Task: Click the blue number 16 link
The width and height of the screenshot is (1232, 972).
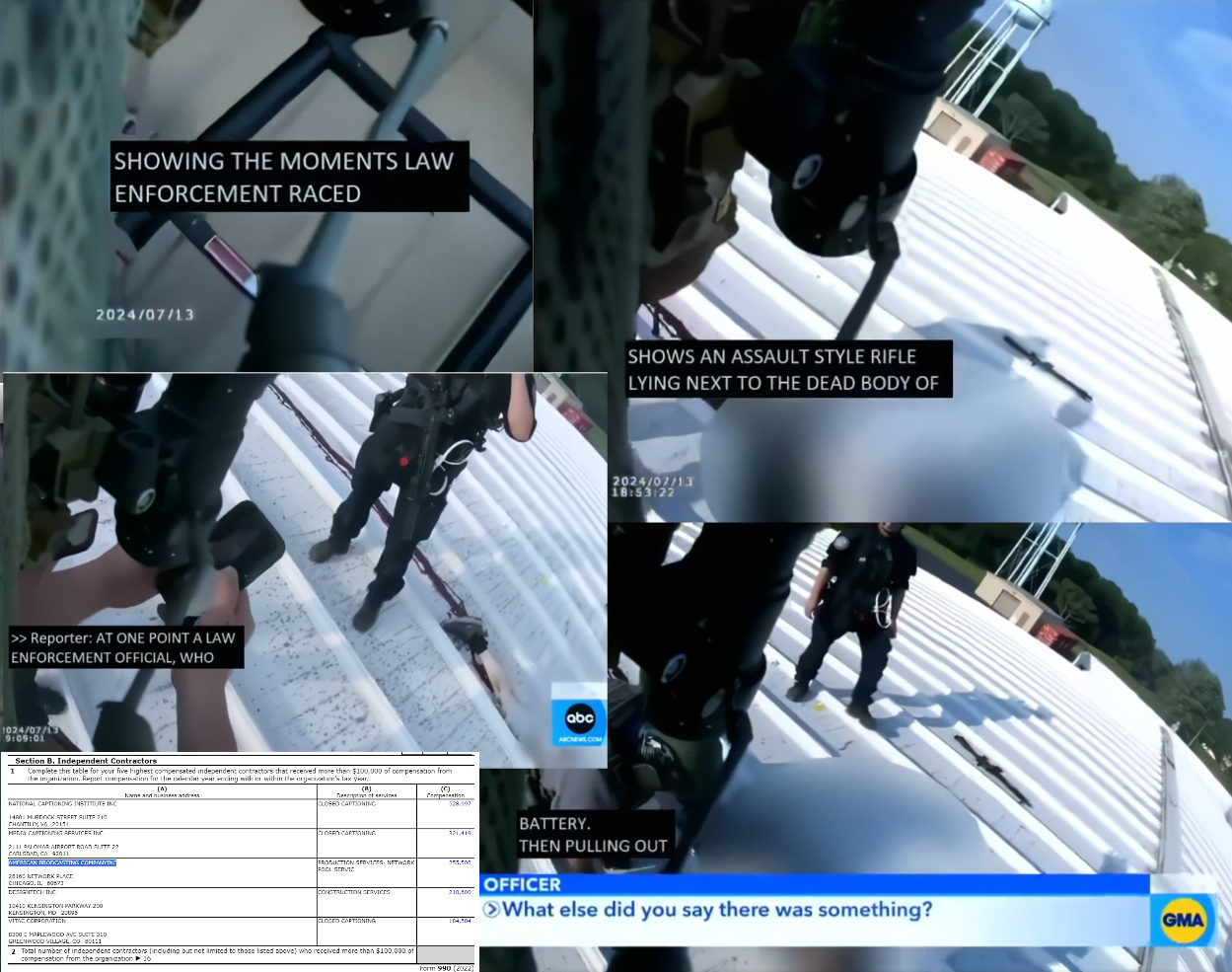Action: 147,958
